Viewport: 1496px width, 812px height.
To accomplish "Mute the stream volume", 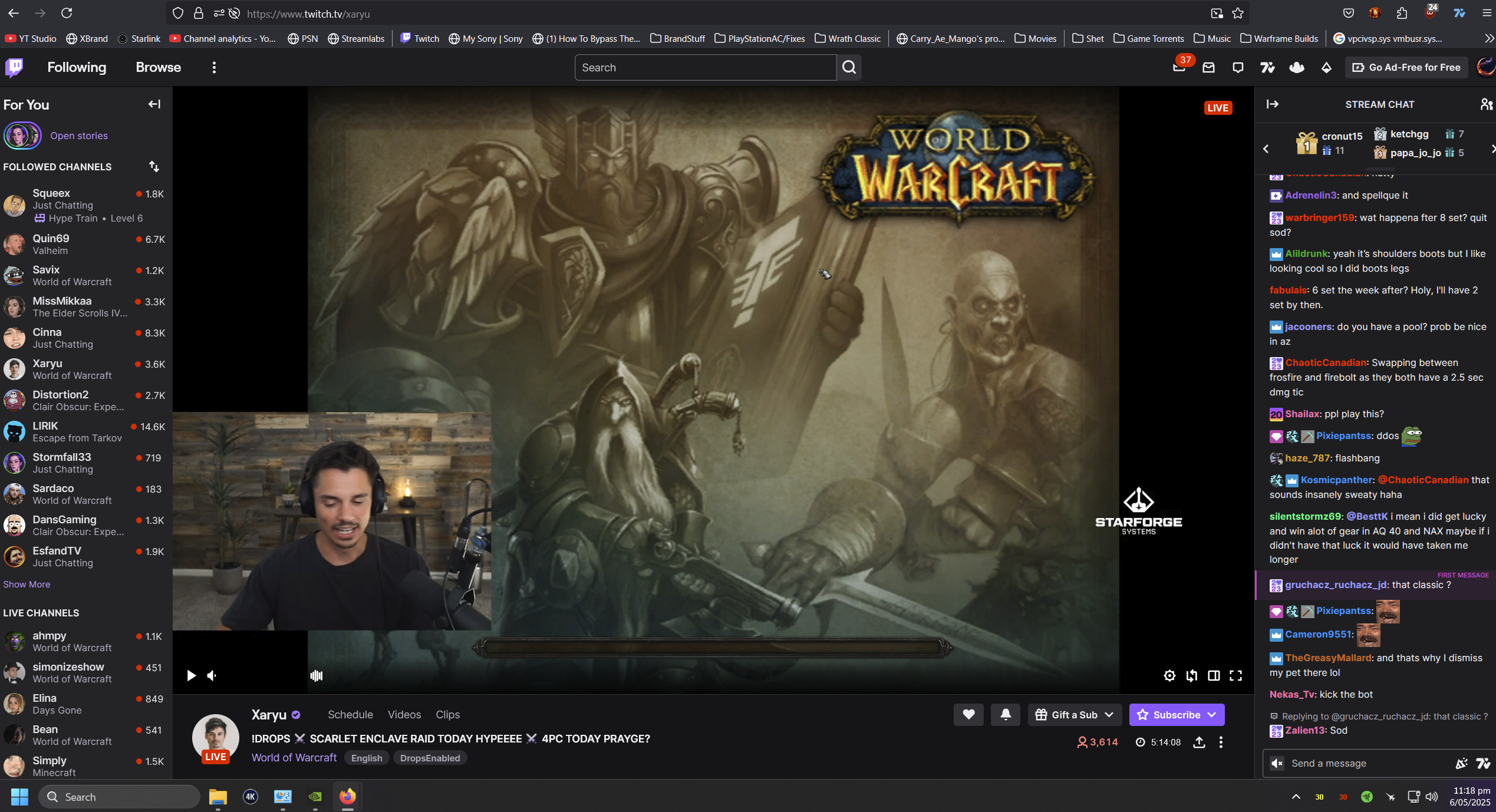I will pos(212,675).
